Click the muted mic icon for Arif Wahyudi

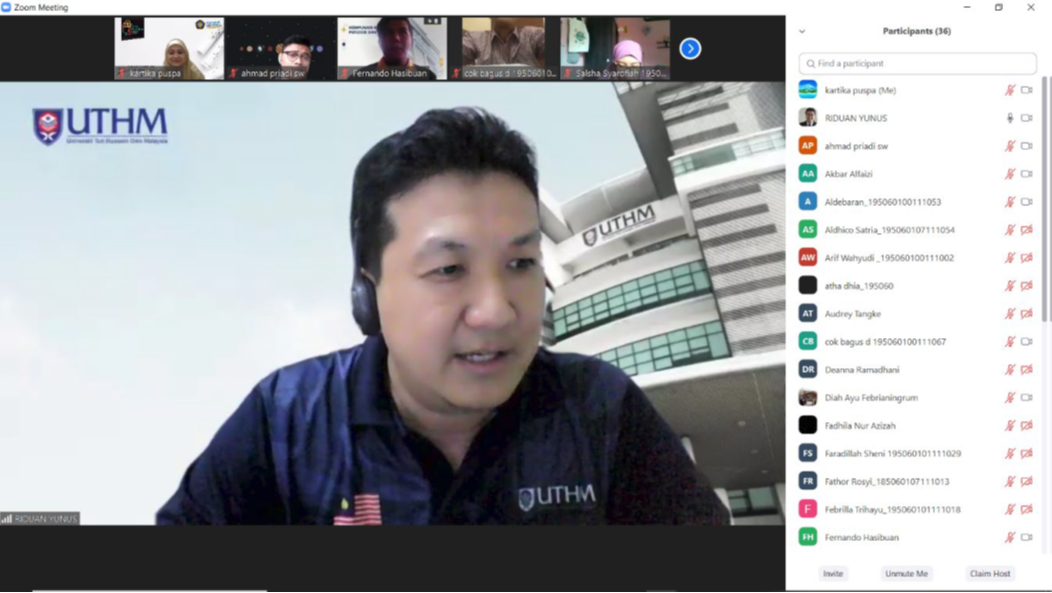click(1010, 258)
